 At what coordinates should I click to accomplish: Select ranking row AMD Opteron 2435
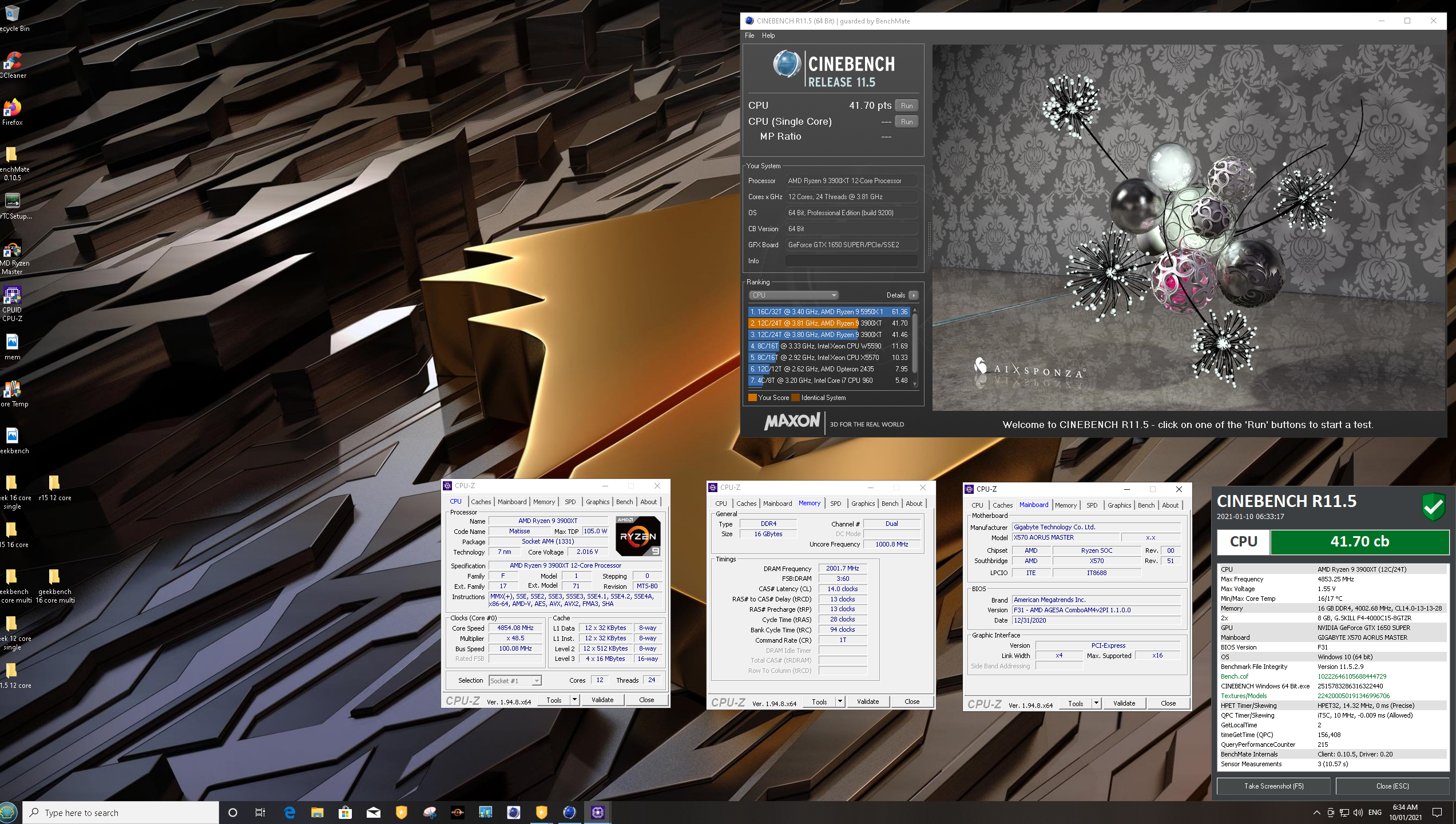(x=829, y=369)
